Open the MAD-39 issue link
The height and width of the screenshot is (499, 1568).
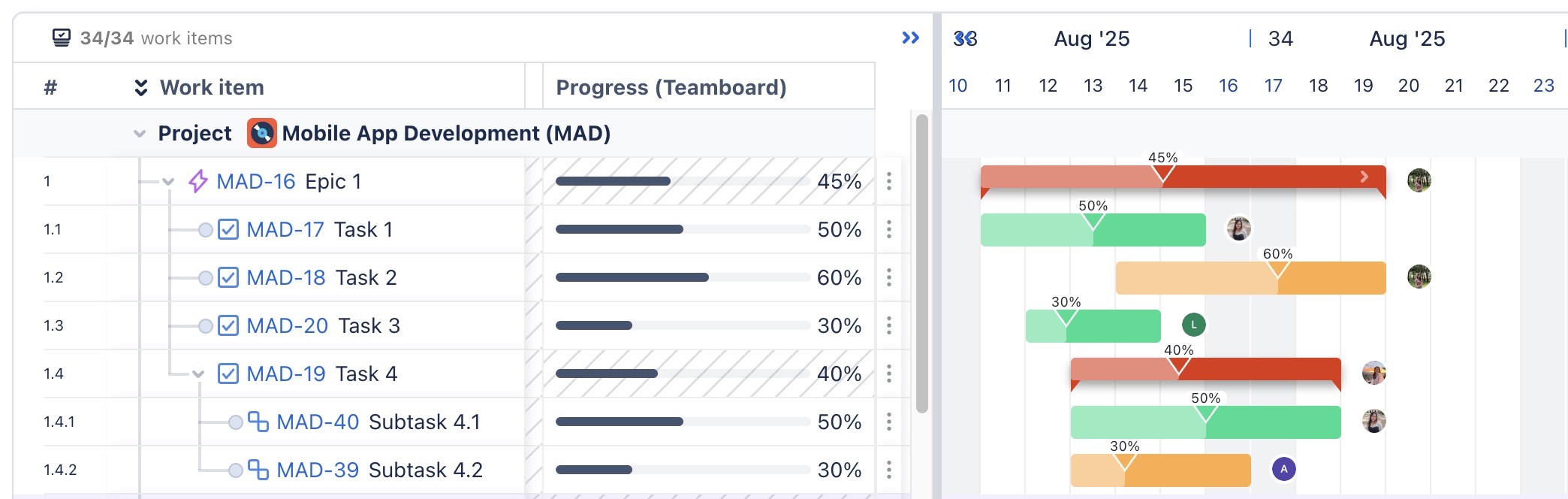coord(318,470)
